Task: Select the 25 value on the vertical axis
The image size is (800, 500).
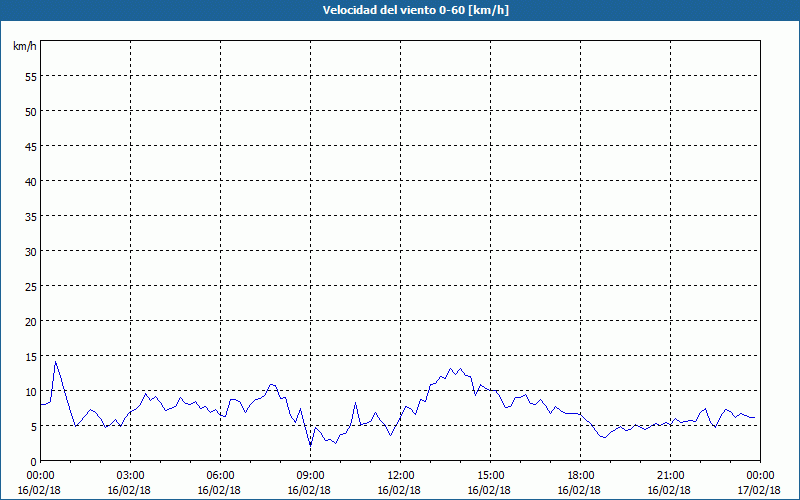Action: tap(31, 286)
